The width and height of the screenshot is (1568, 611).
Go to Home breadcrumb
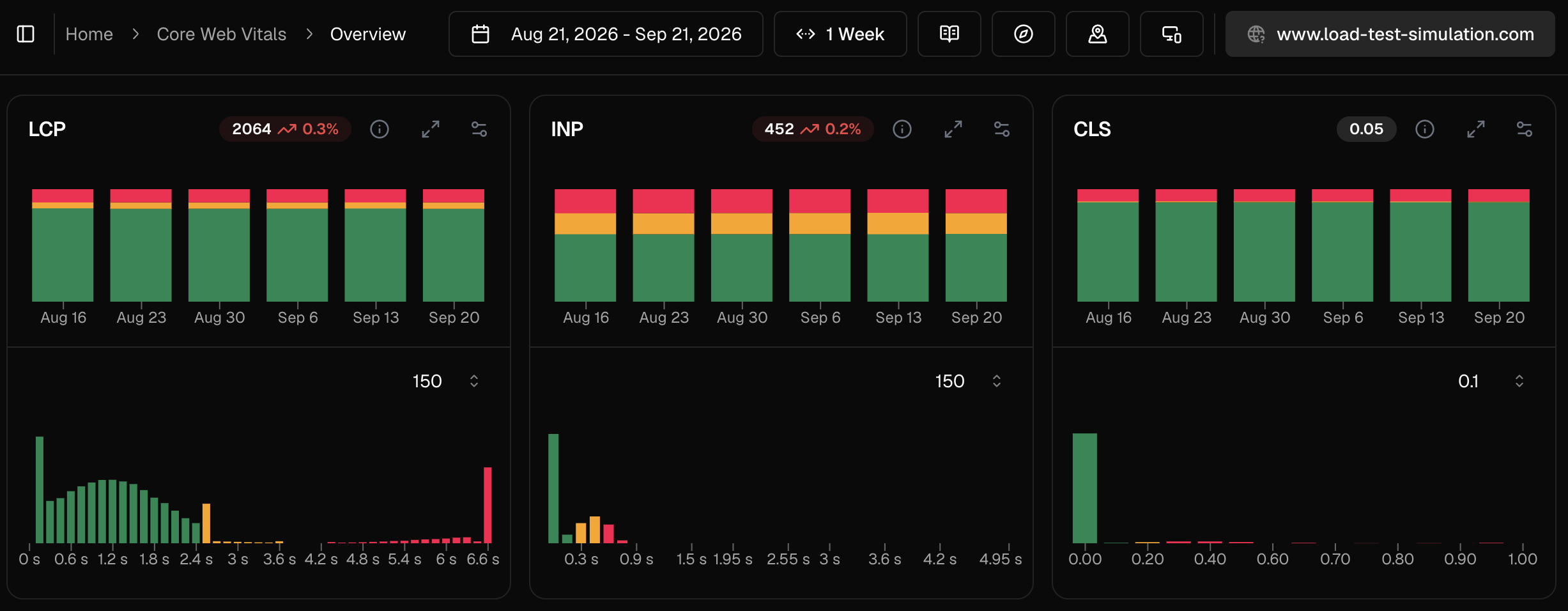pos(89,34)
